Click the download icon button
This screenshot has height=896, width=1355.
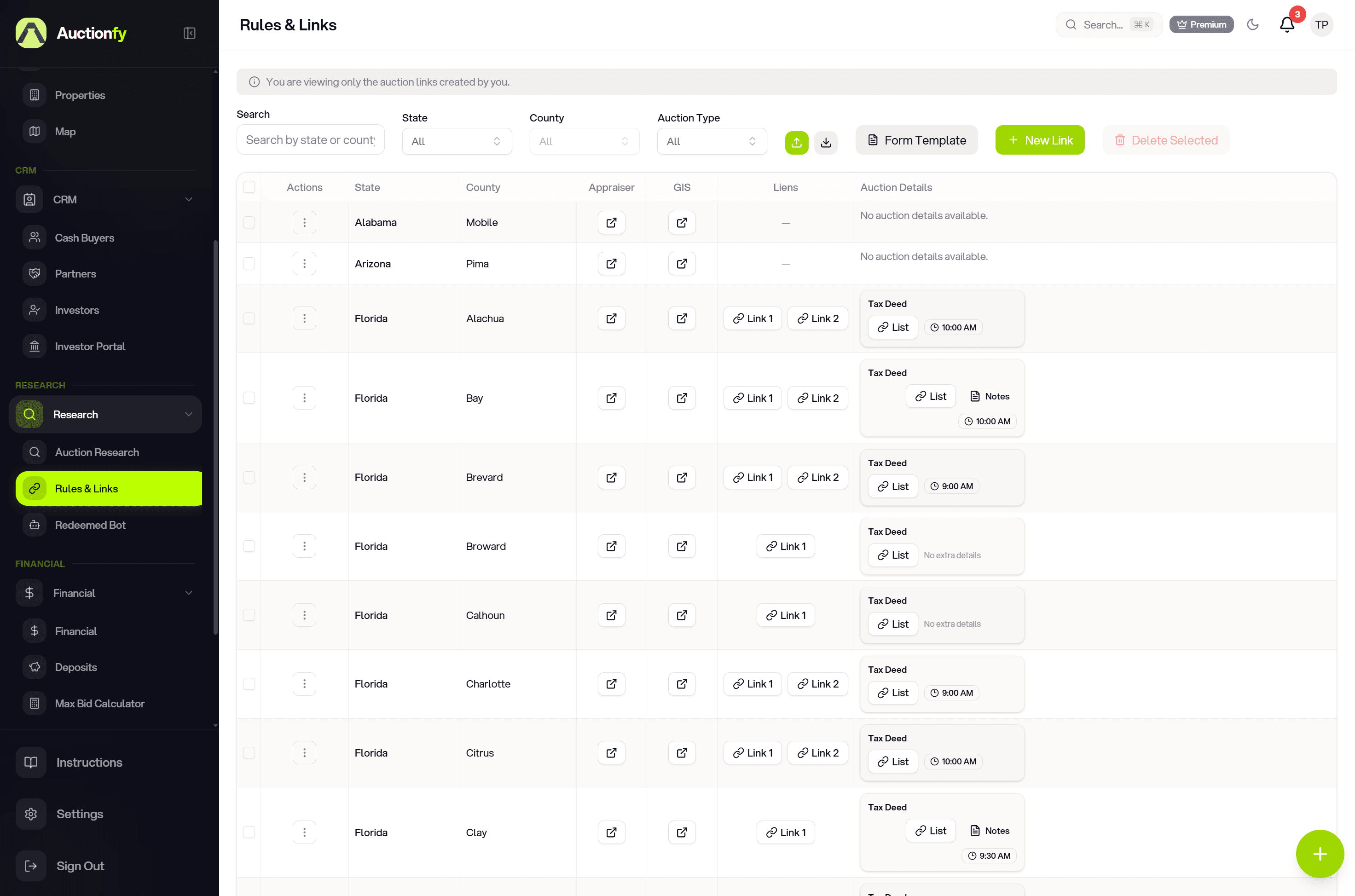pos(825,142)
